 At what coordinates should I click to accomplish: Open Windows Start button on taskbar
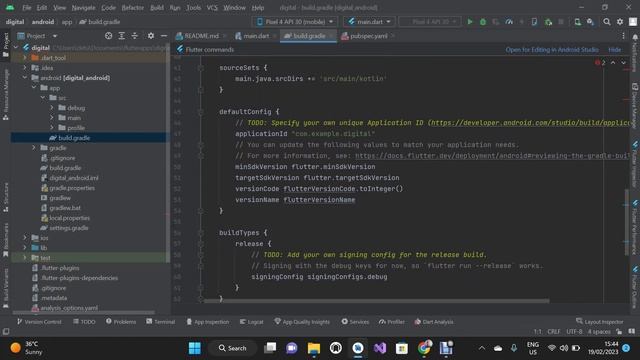[x=195, y=348]
